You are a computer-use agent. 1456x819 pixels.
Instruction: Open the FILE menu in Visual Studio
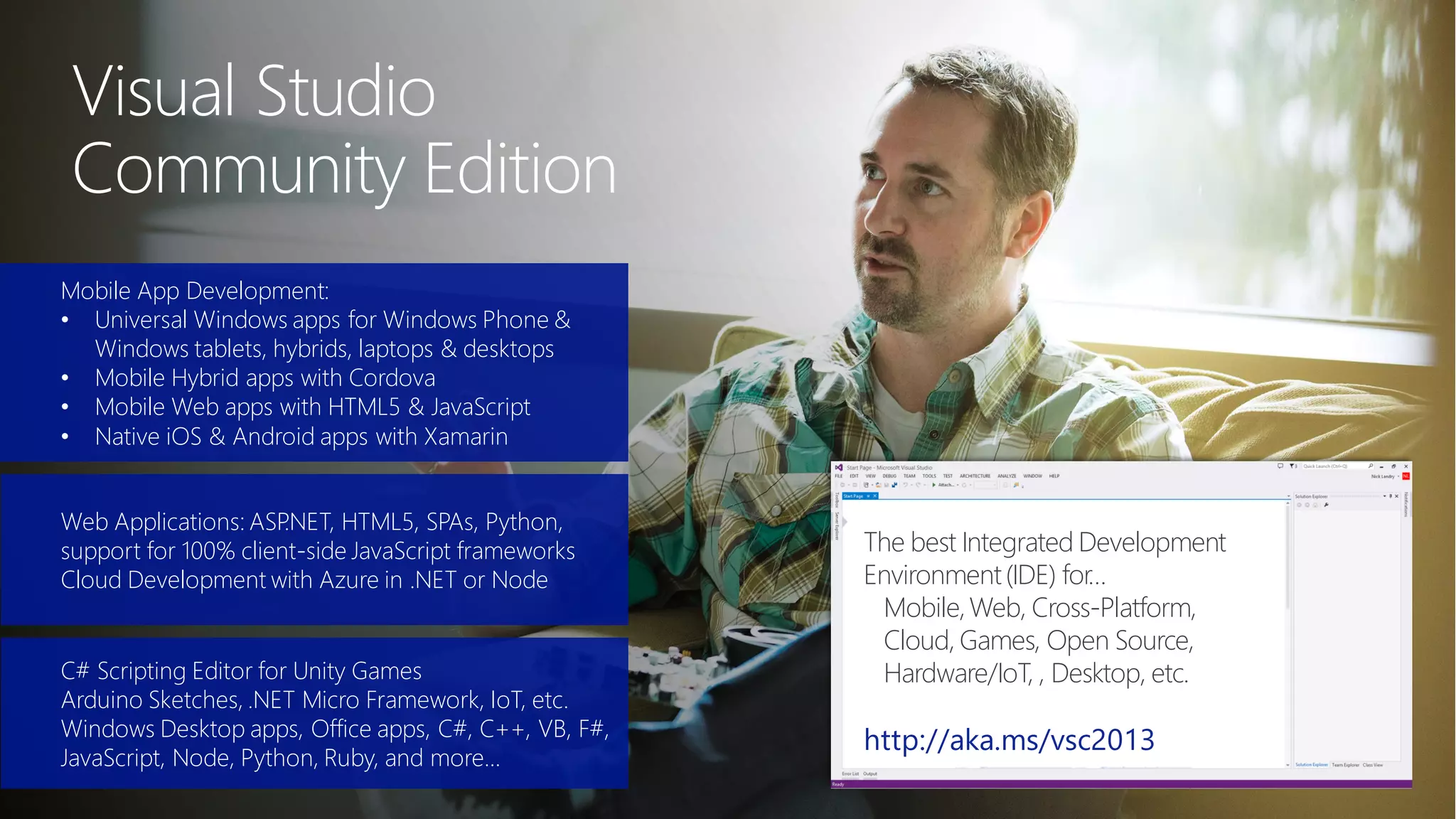[839, 476]
